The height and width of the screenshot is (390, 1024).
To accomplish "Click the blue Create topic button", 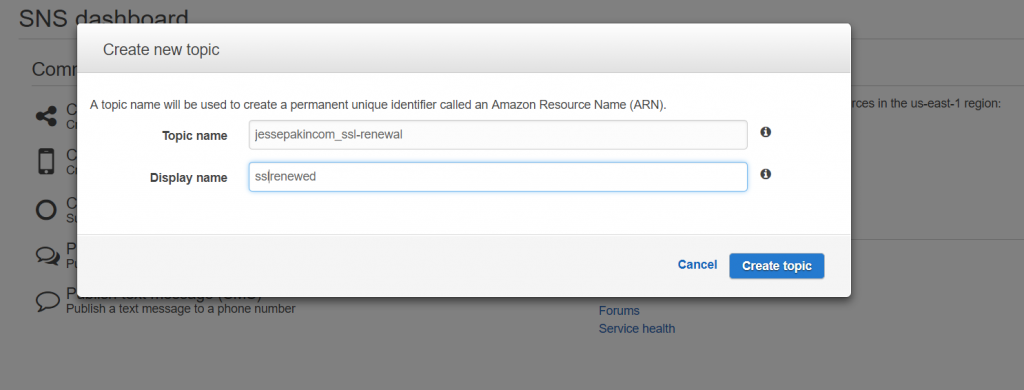I will pyautogui.click(x=776, y=266).
